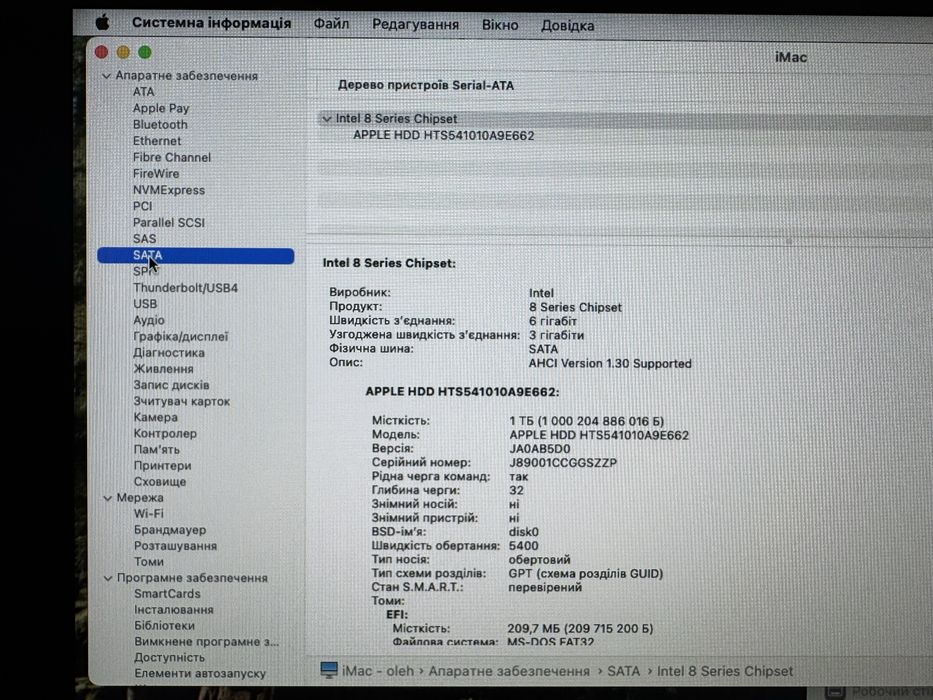This screenshot has width=933, height=700.
Task: Collapse the Intel 8 Series Chipset tree row
Action: click(326, 118)
